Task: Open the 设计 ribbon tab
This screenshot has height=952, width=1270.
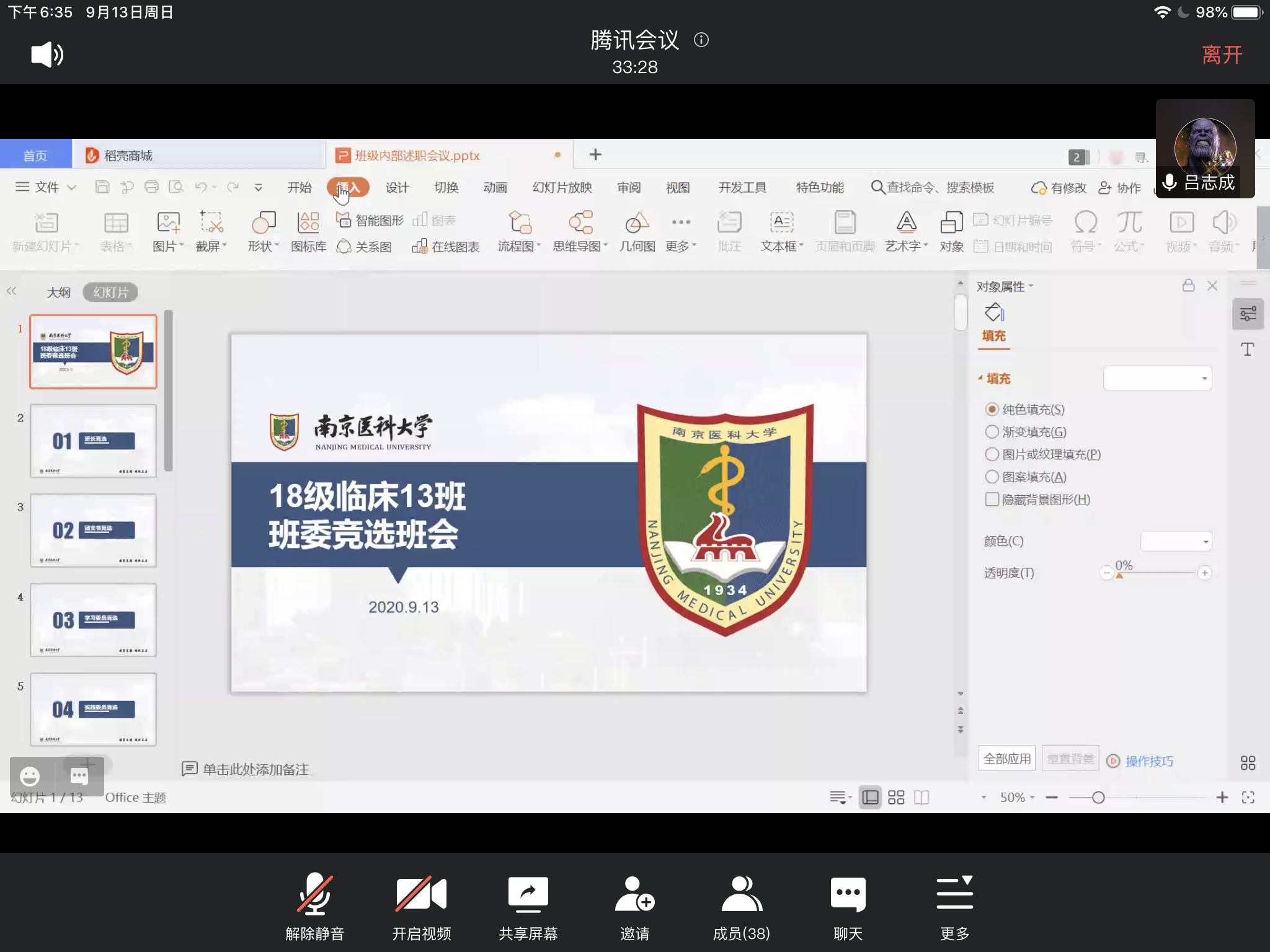Action: click(x=397, y=187)
